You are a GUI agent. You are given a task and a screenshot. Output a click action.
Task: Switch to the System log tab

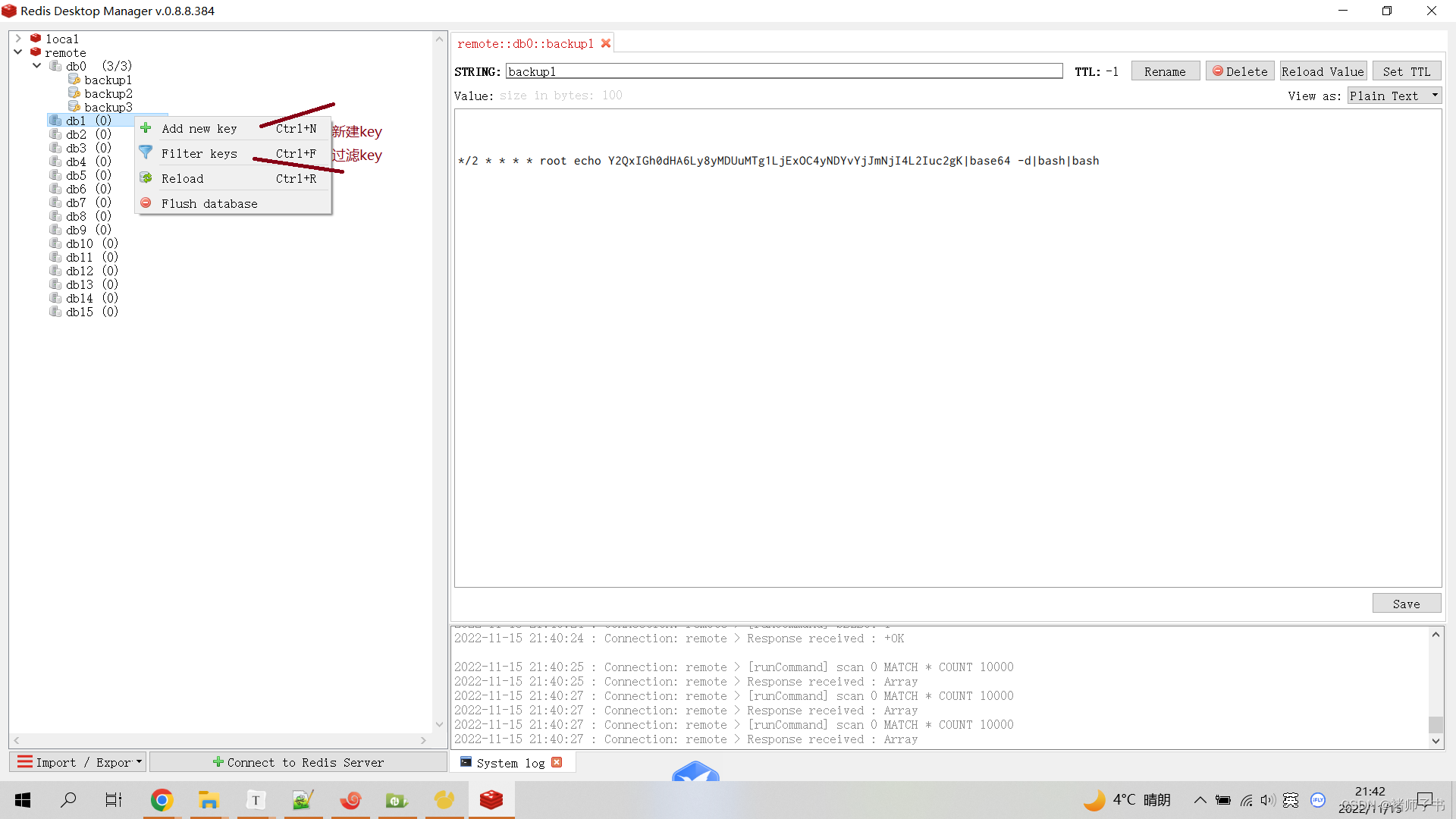tap(510, 763)
